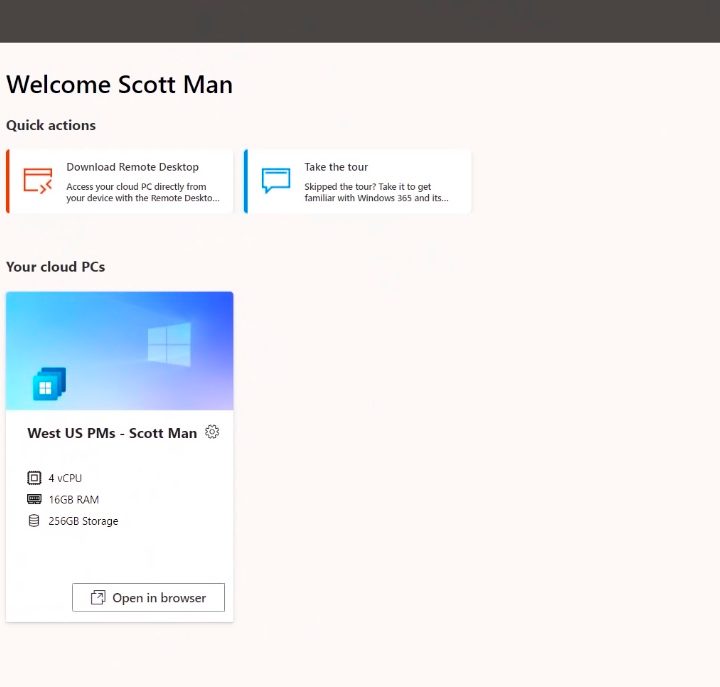Click the 4 vCPU label
The image size is (720, 687).
(65, 478)
